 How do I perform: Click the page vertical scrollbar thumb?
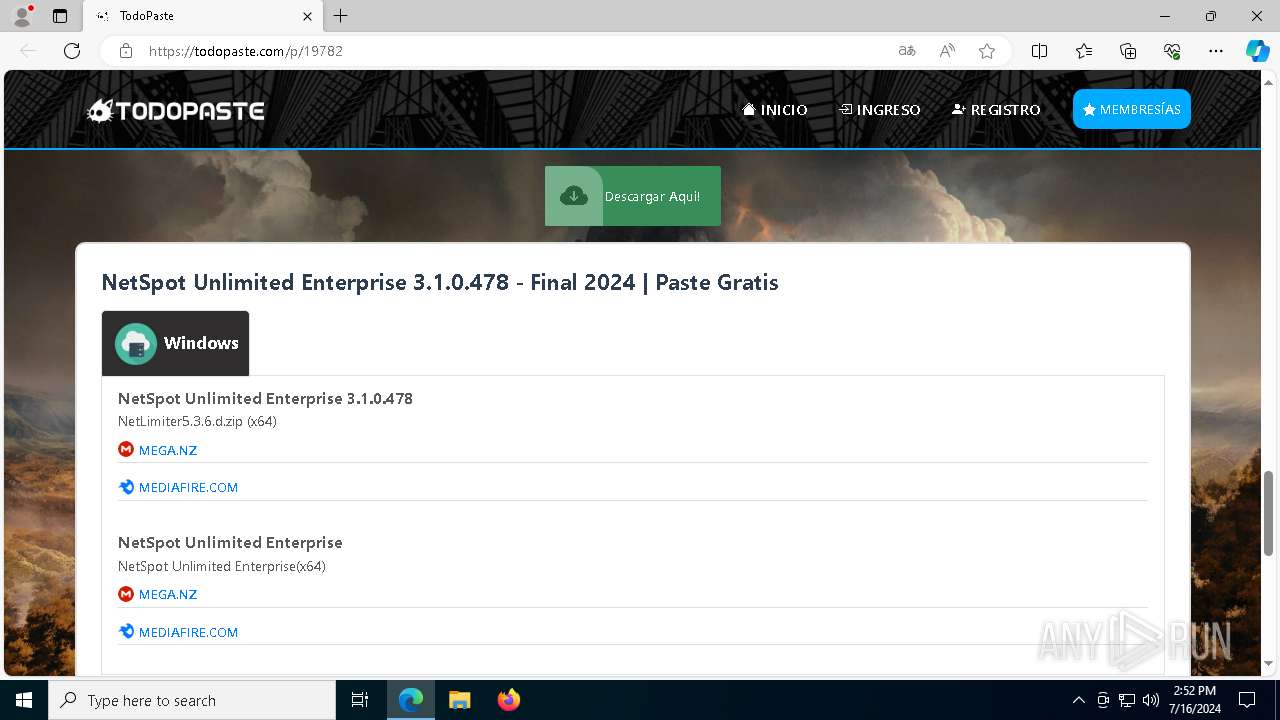(1268, 513)
